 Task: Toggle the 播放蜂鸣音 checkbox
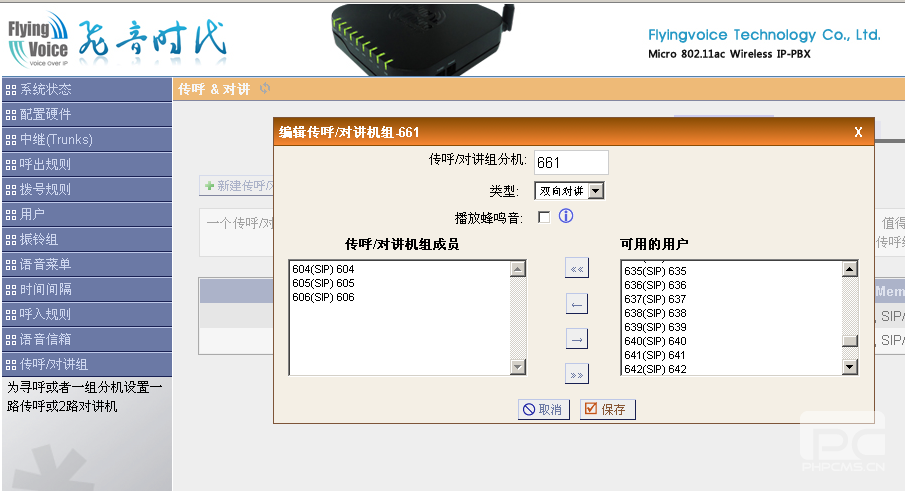544,217
